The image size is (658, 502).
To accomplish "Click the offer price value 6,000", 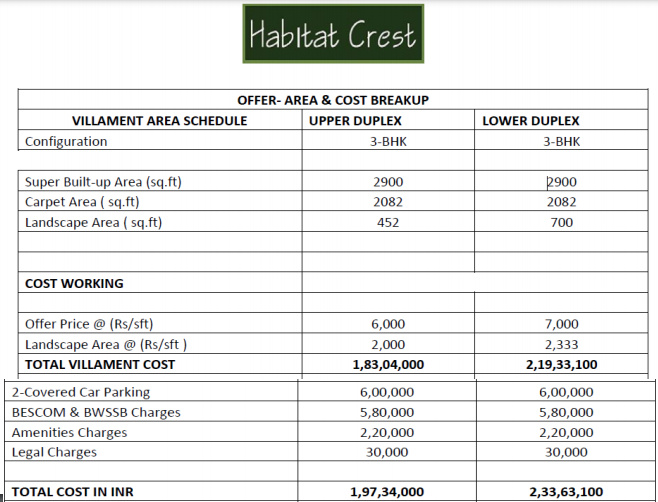I will [x=388, y=324].
